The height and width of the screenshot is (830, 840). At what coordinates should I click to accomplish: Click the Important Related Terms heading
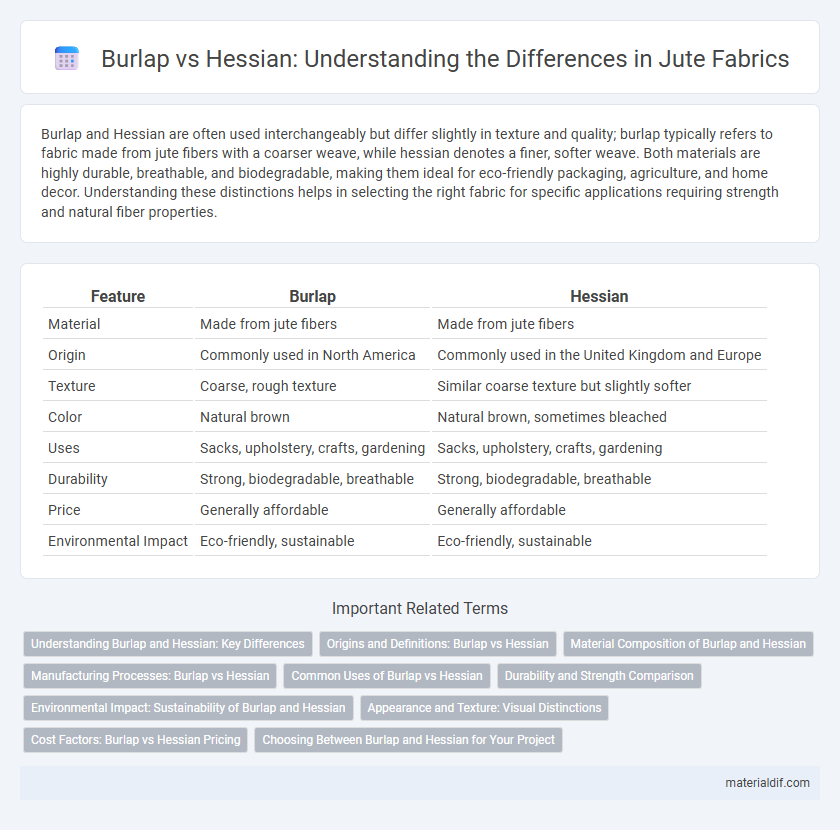pos(420,609)
